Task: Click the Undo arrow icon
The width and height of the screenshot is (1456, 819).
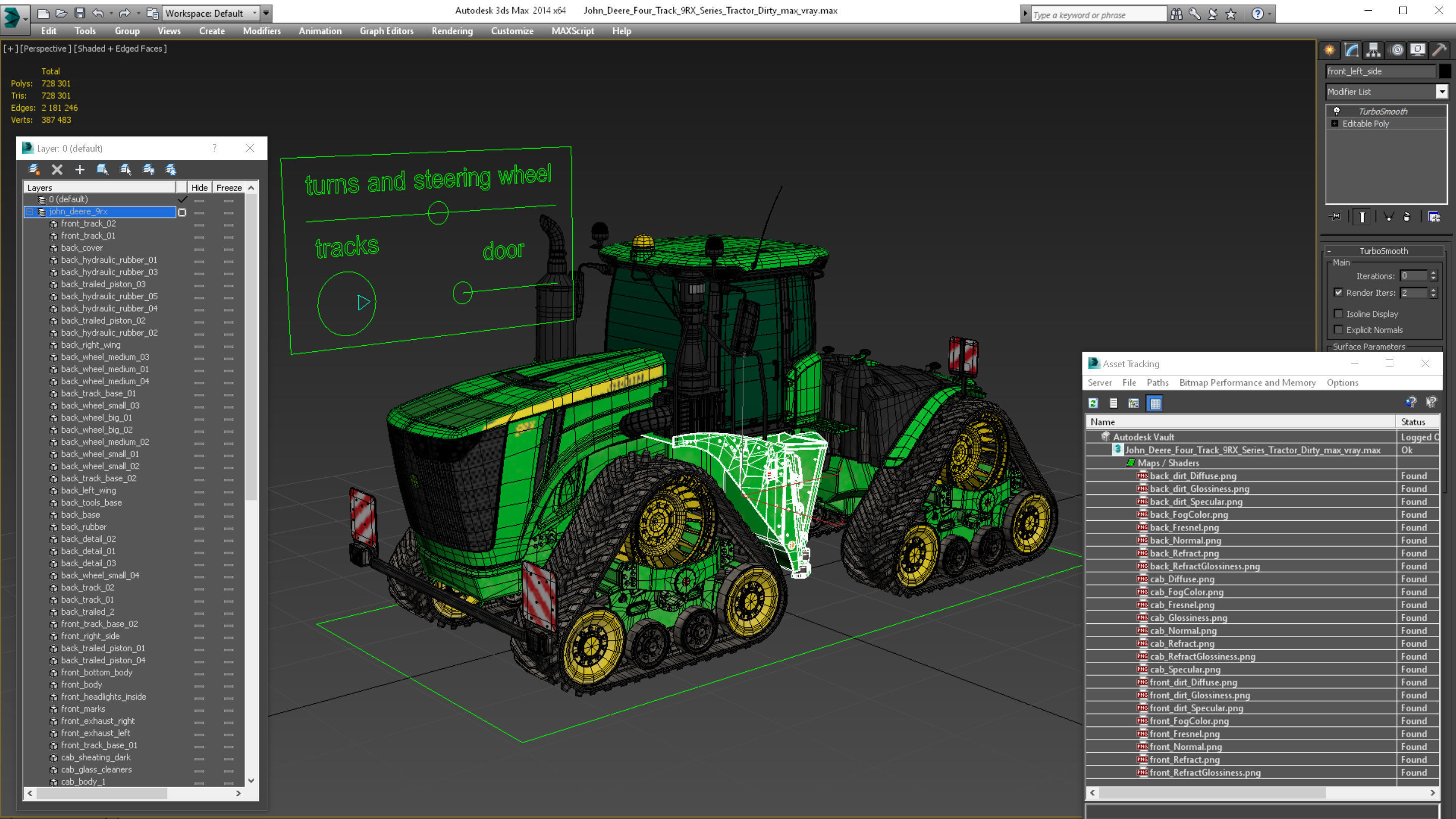Action: (x=99, y=13)
